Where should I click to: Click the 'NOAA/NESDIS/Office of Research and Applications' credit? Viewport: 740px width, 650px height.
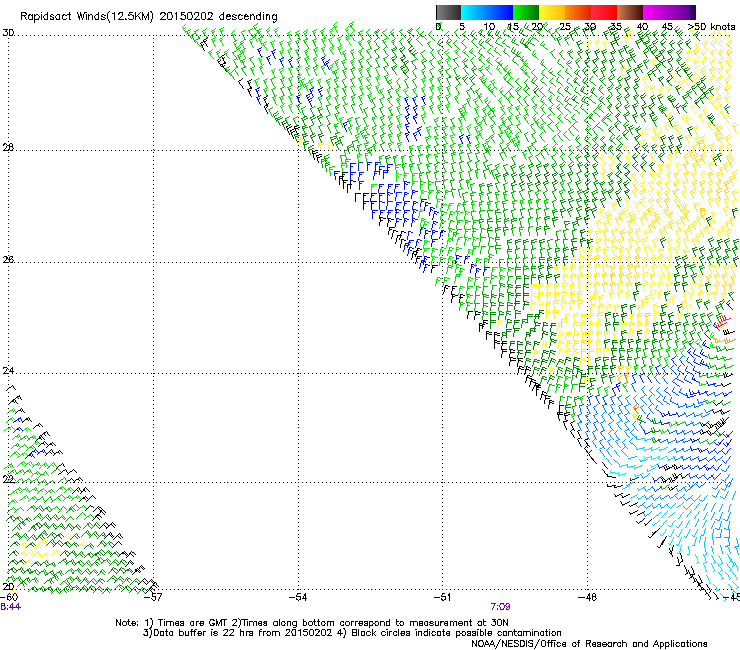click(589, 644)
